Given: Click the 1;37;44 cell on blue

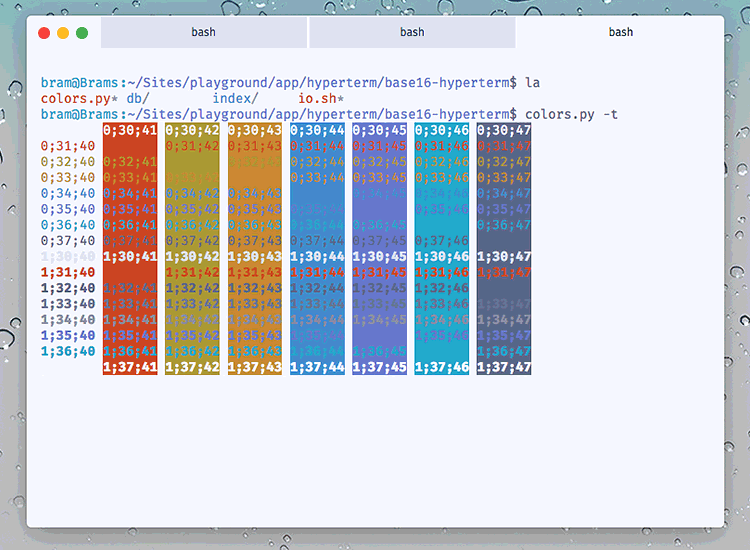Looking at the screenshot, I should (x=317, y=367).
